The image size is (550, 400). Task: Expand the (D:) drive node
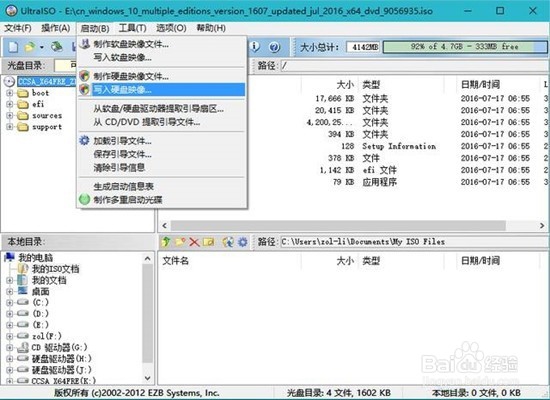coord(9,314)
